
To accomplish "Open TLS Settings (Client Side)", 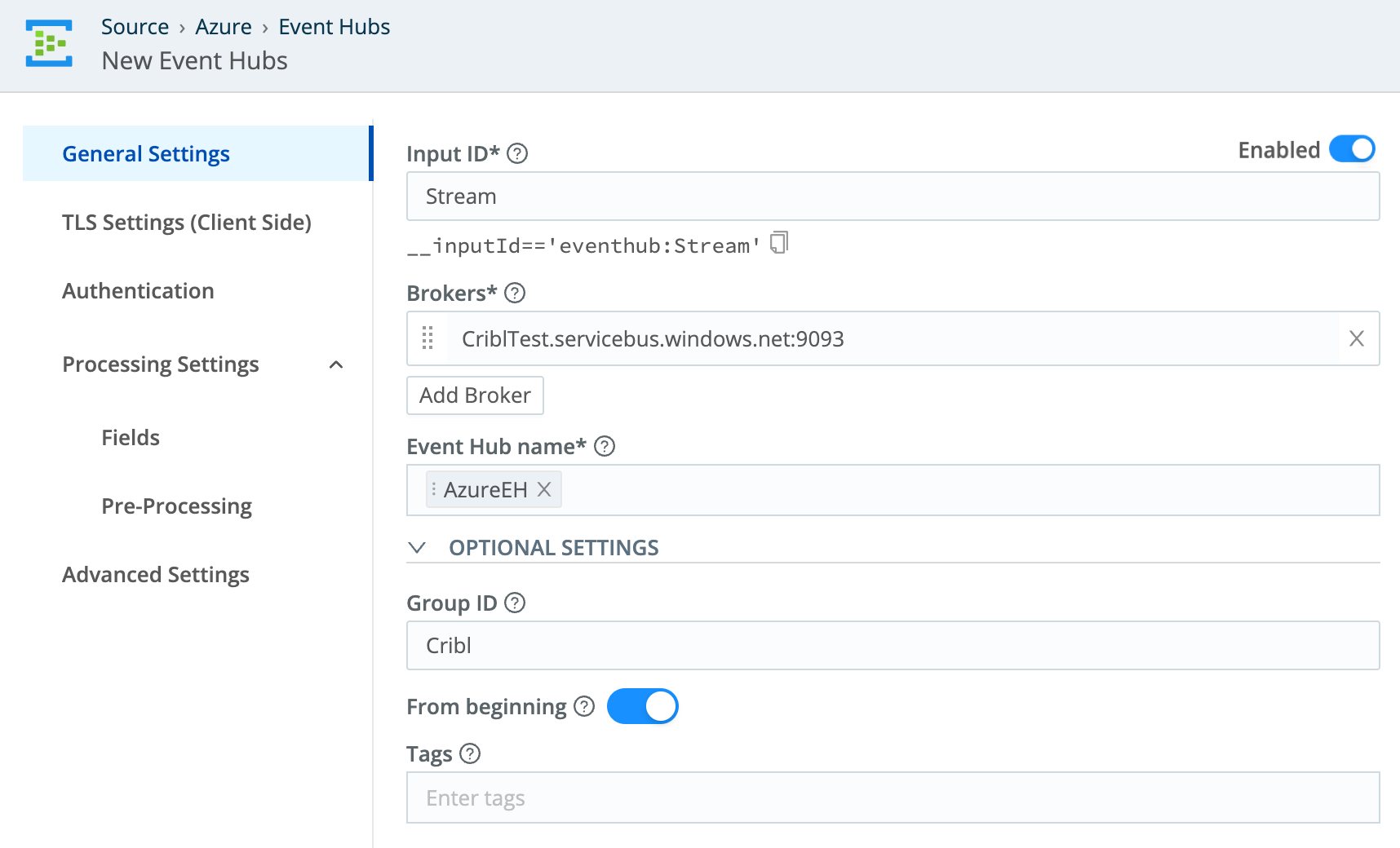I will coord(186,222).
